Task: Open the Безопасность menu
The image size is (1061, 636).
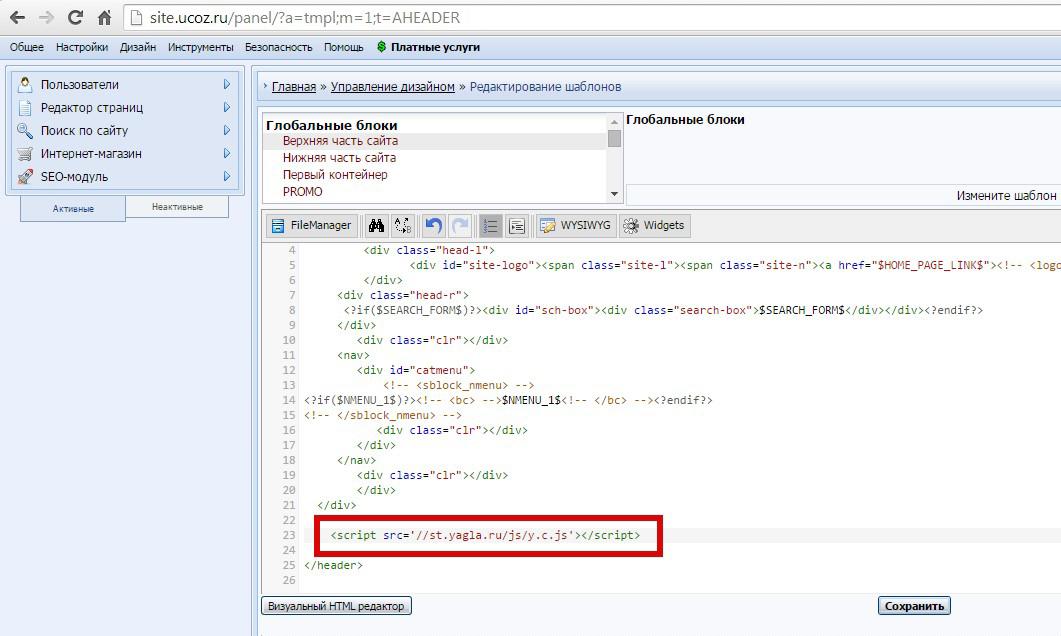Action: [x=279, y=47]
